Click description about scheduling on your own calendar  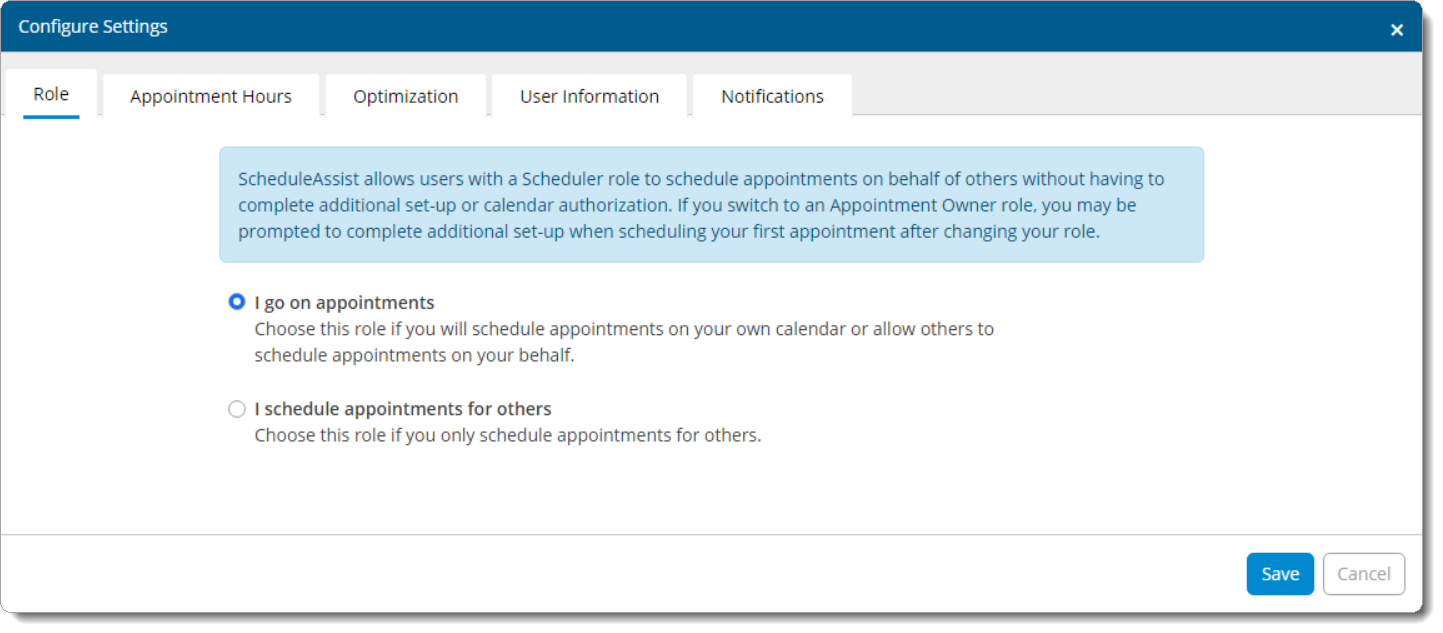pyautogui.click(x=623, y=329)
